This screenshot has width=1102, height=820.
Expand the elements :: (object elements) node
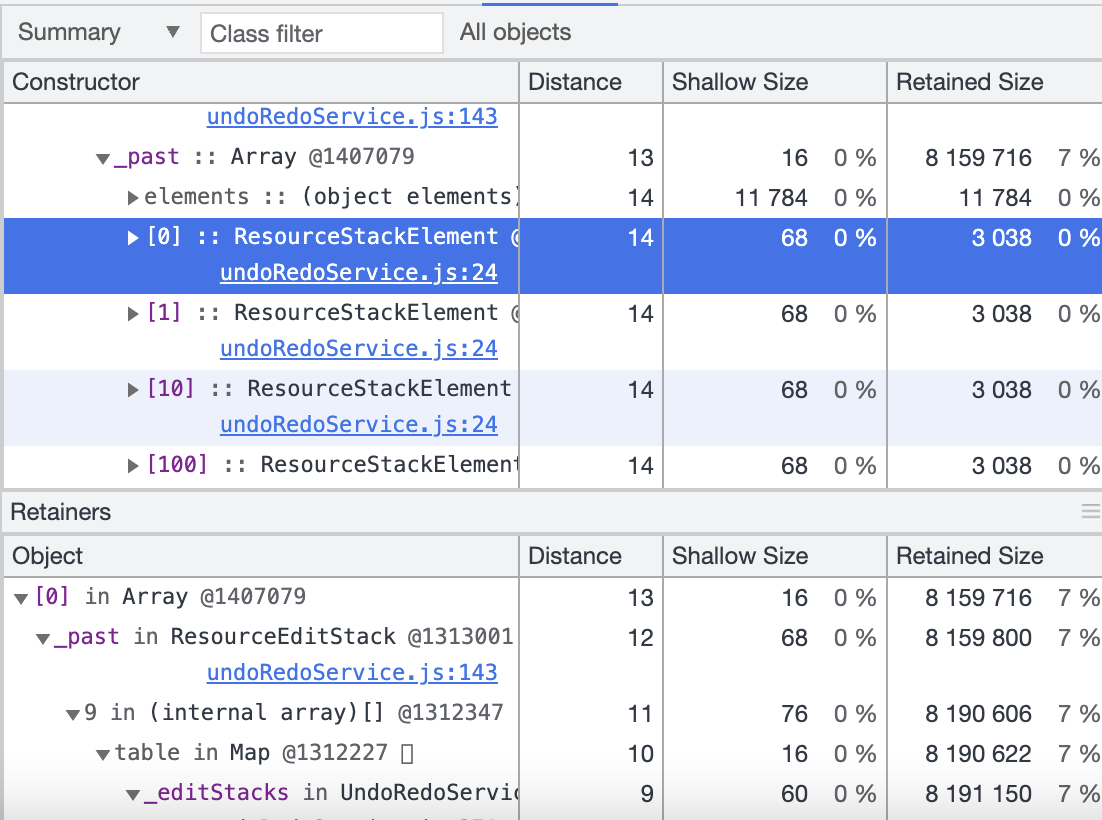(x=132, y=196)
